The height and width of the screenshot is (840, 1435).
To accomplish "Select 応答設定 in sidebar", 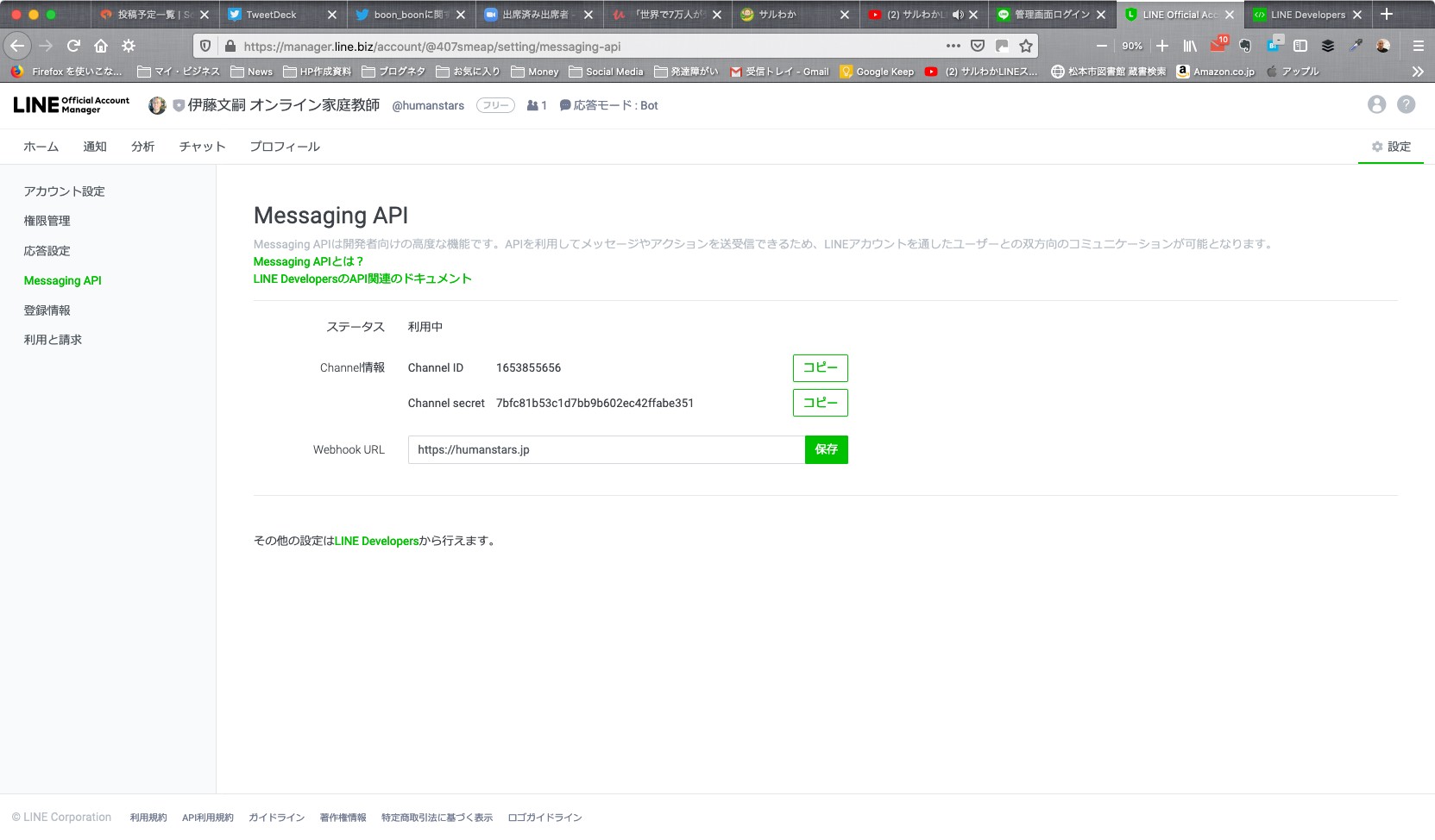I will pyautogui.click(x=47, y=251).
